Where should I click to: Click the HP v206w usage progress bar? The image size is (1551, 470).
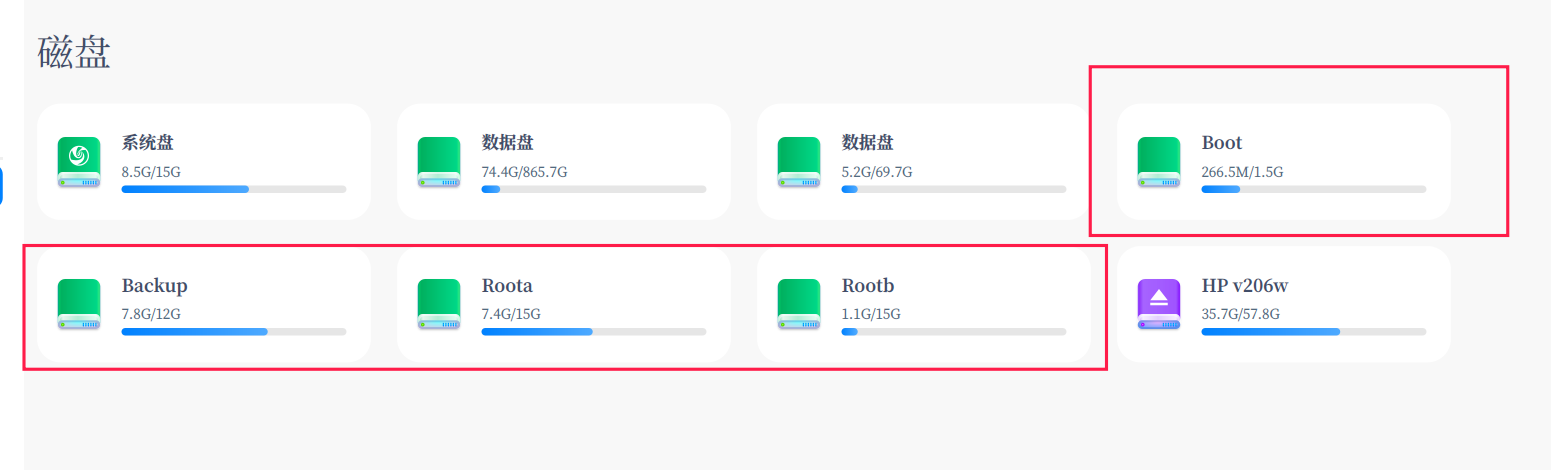point(1313,331)
